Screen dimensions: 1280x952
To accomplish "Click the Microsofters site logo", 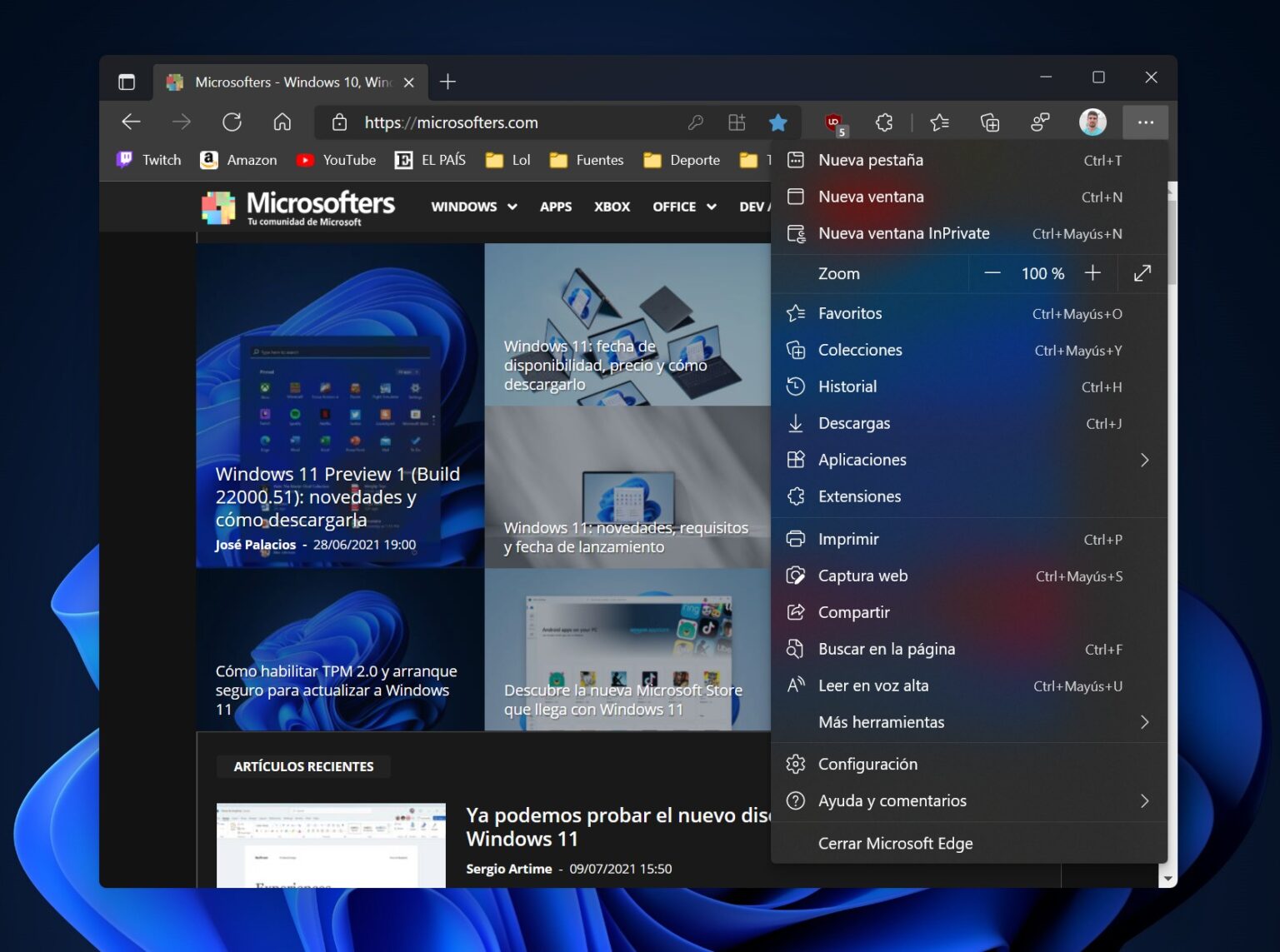I will click(x=297, y=207).
